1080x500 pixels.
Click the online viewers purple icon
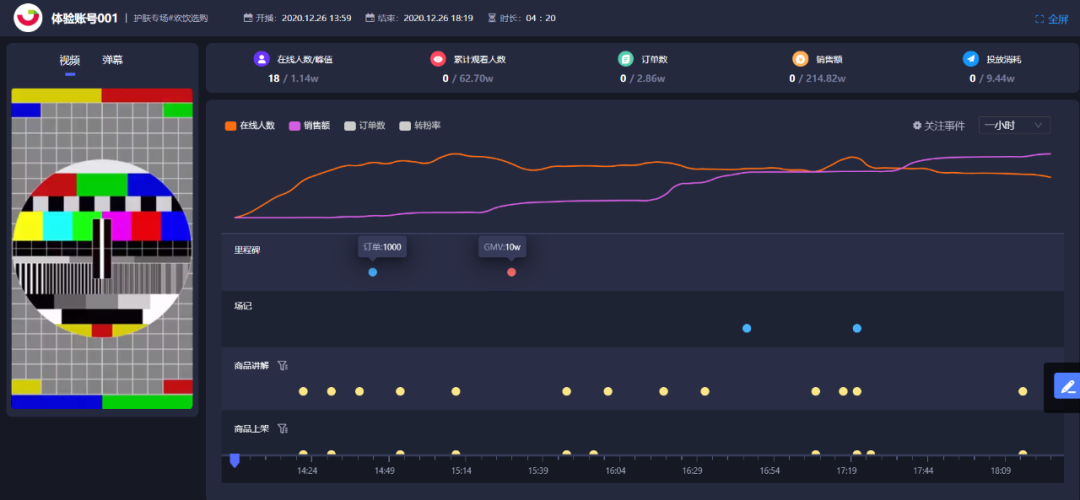coord(261,59)
